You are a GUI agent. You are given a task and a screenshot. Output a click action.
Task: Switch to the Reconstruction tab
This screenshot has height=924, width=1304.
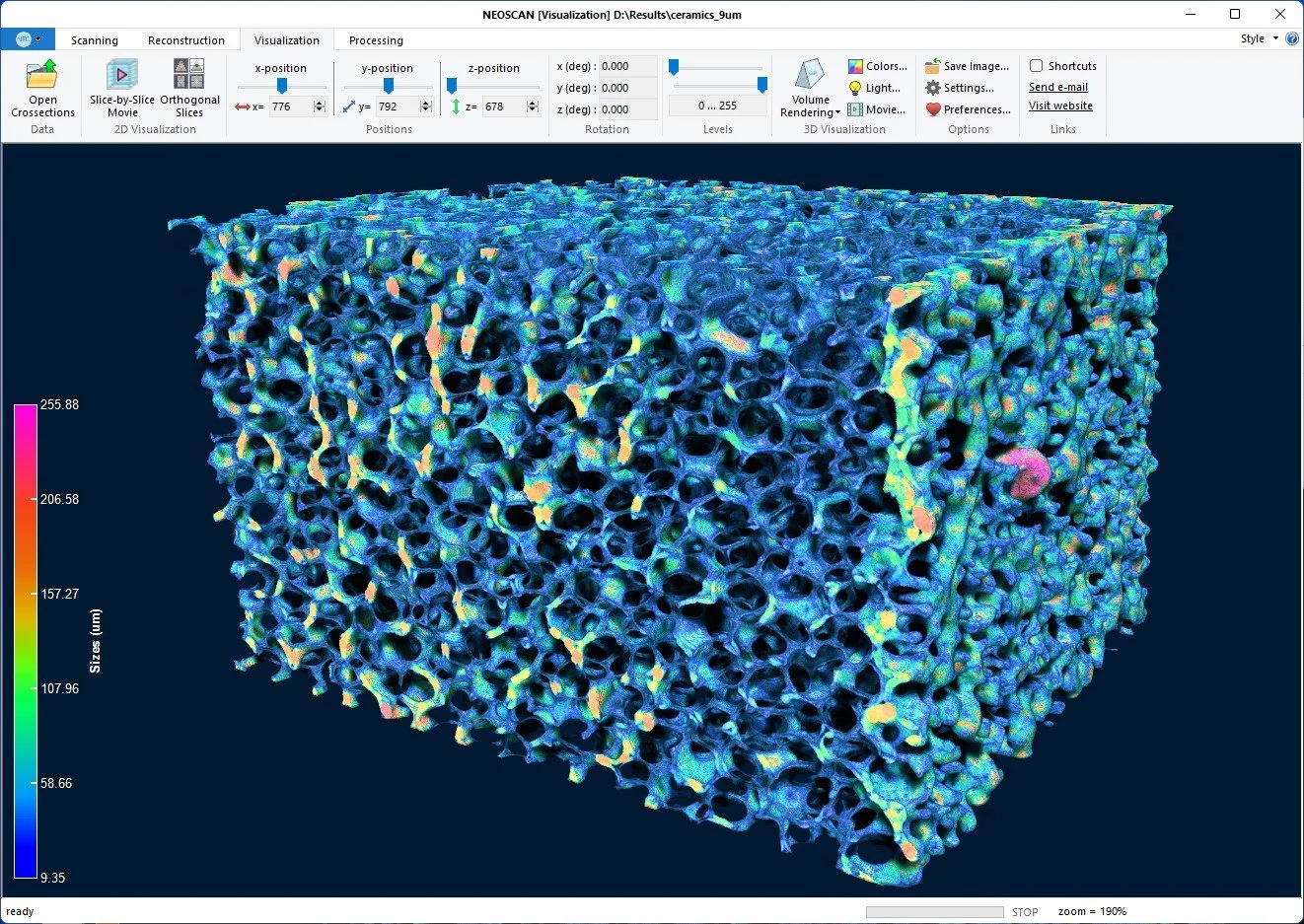(x=186, y=40)
